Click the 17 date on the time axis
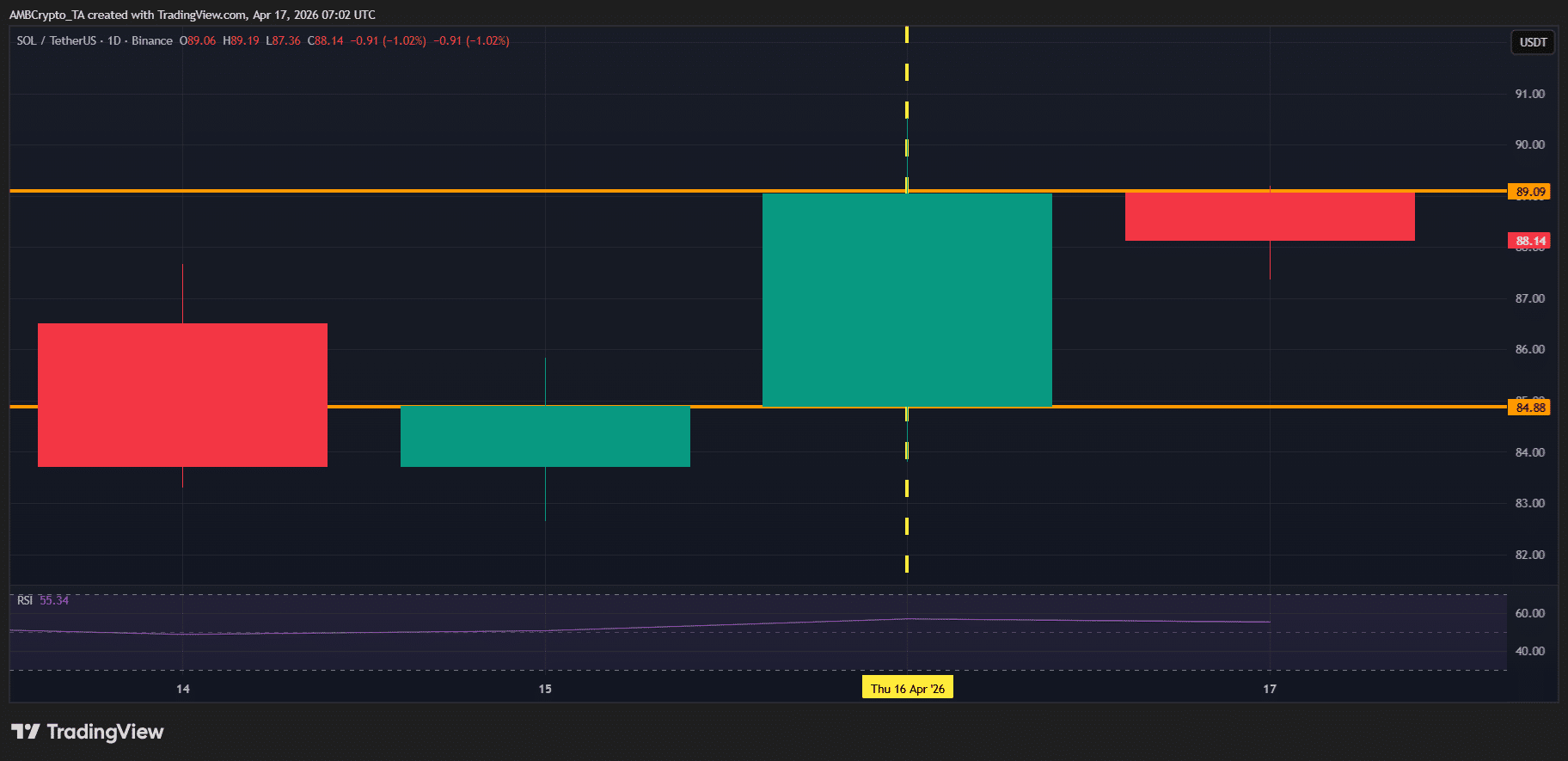The width and height of the screenshot is (1568, 761). click(x=1270, y=689)
